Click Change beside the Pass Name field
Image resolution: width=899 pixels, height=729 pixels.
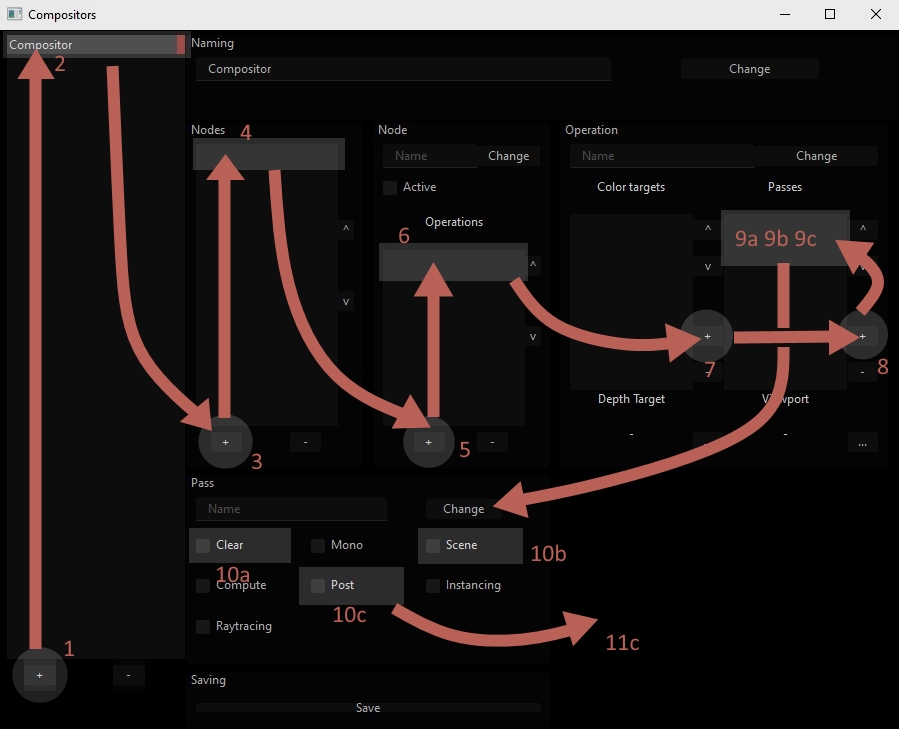click(463, 509)
